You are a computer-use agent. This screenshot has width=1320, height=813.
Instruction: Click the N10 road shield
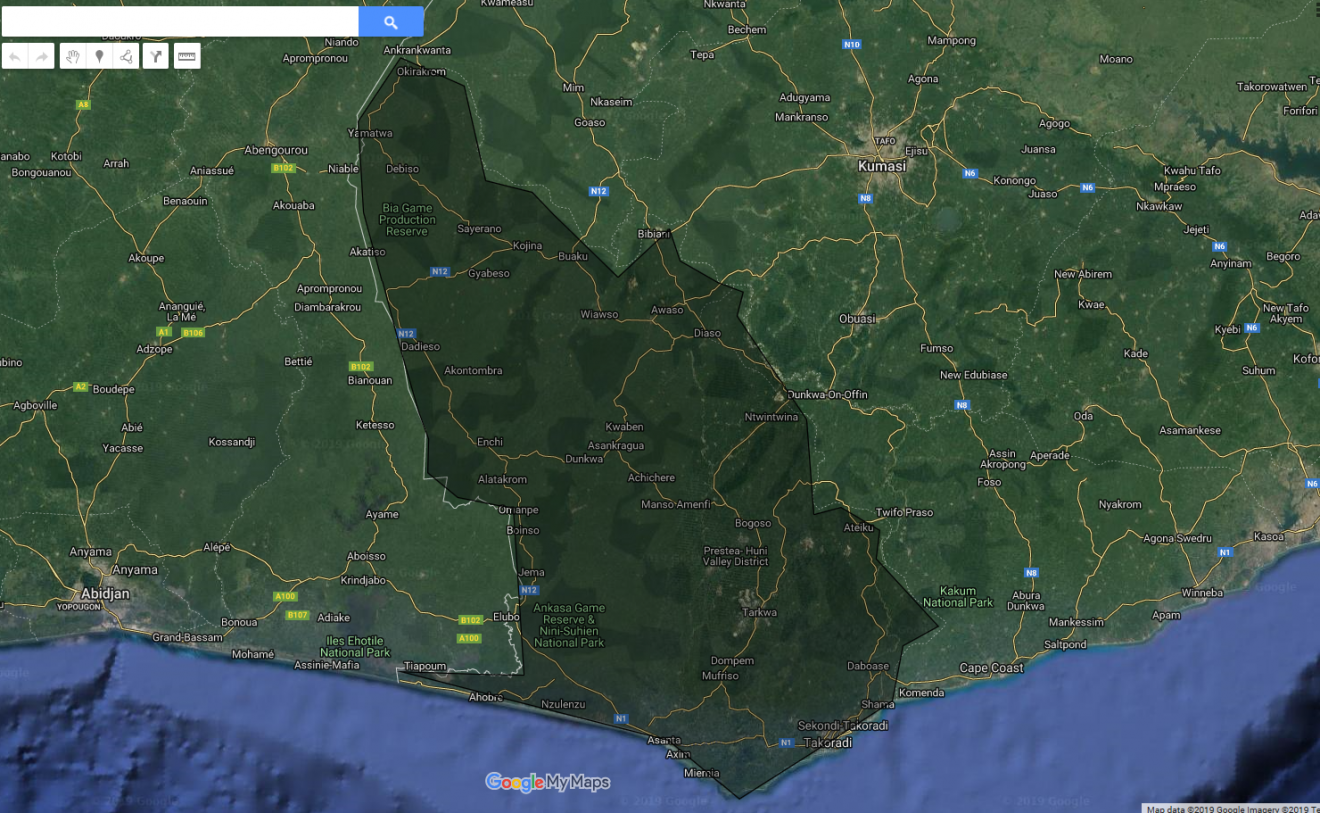coord(851,45)
